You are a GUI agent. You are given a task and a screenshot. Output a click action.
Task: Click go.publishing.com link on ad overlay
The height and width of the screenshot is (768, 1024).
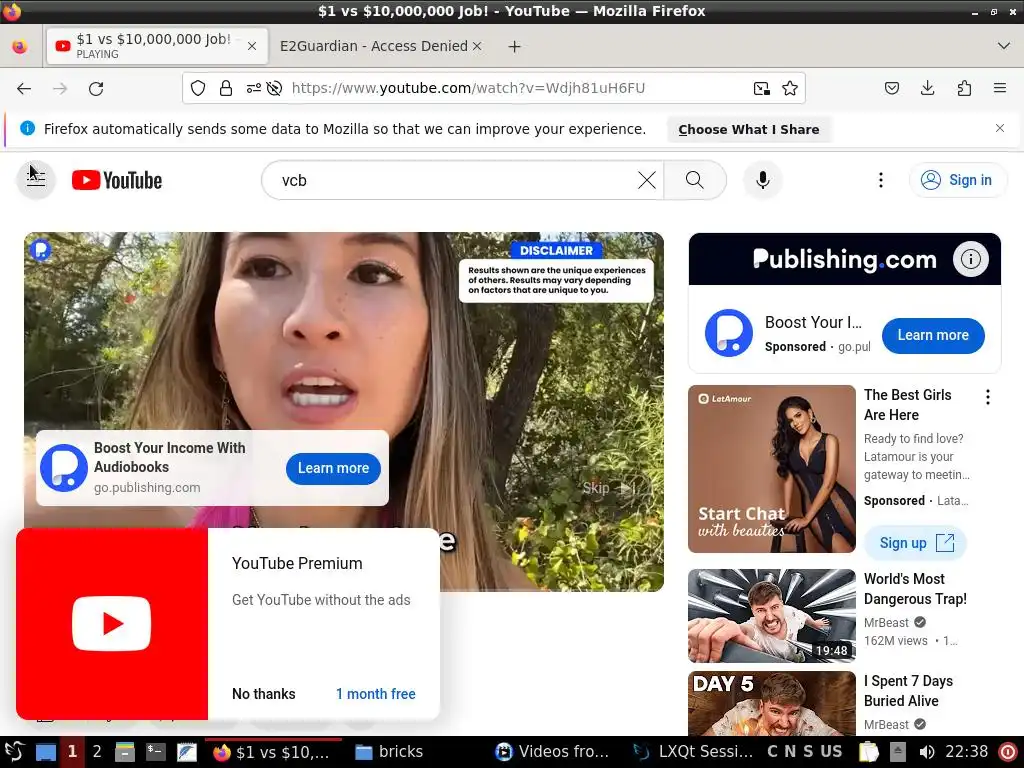147,488
